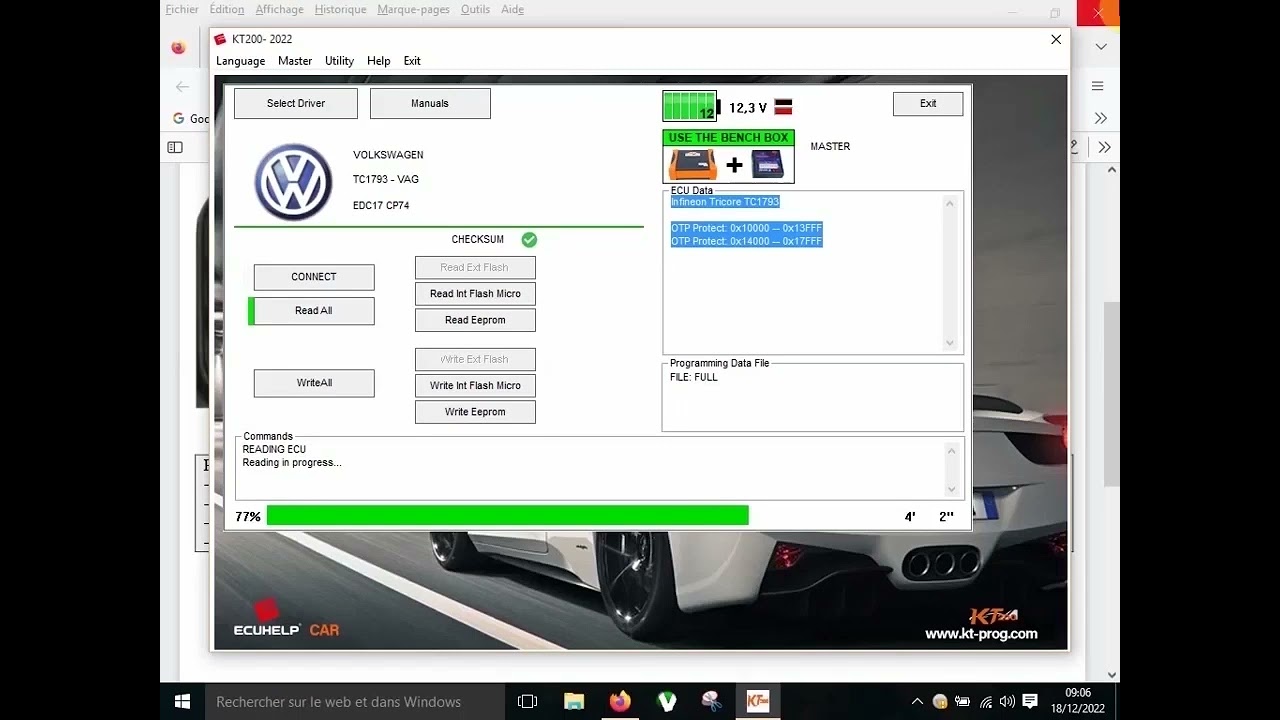Screen dimensions: 1280x720
Task: Click the orange bench box device image
Action: [693, 165]
